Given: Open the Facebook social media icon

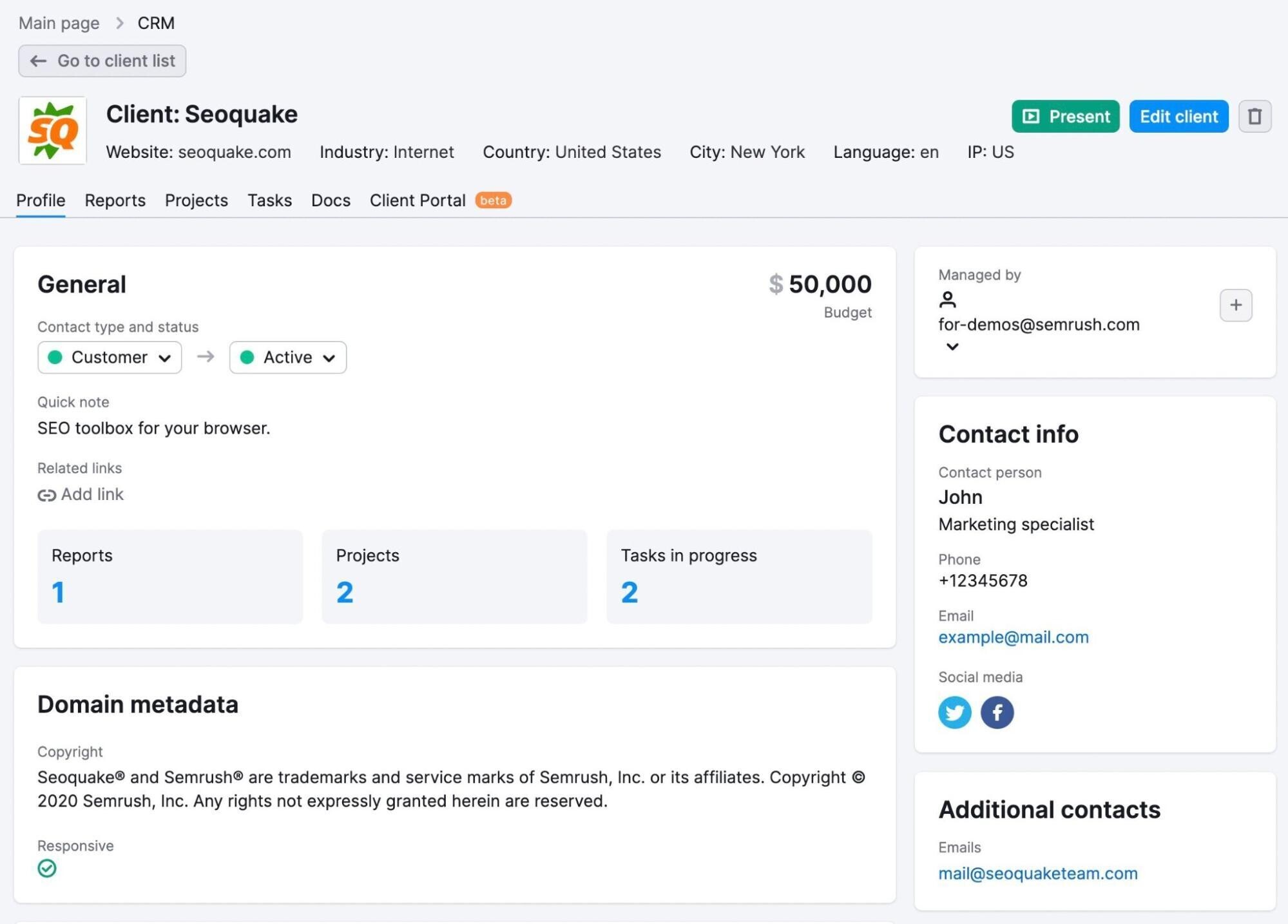Looking at the screenshot, I should [x=997, y=712].
